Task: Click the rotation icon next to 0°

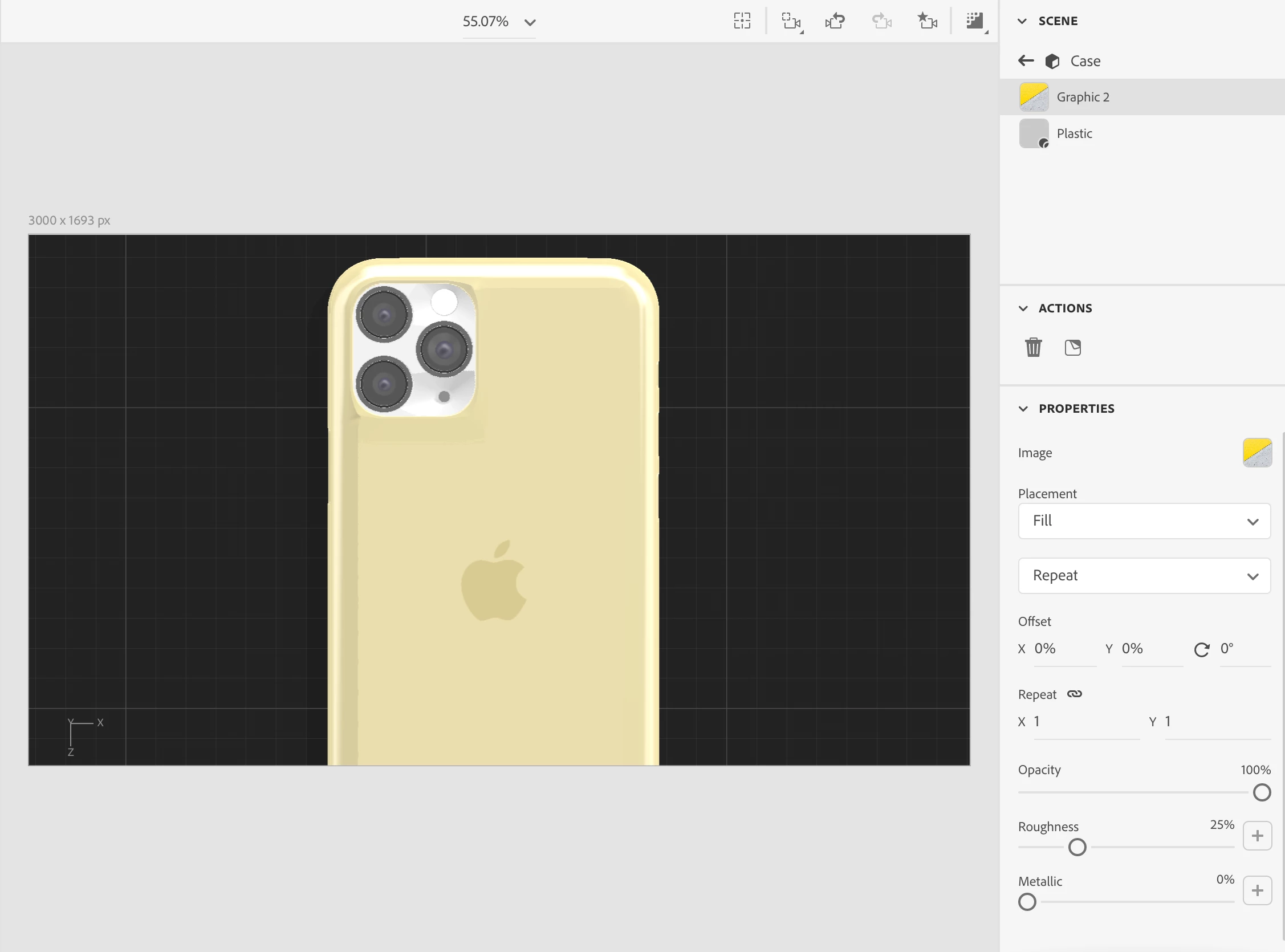Action: (x=1201, y=649)
